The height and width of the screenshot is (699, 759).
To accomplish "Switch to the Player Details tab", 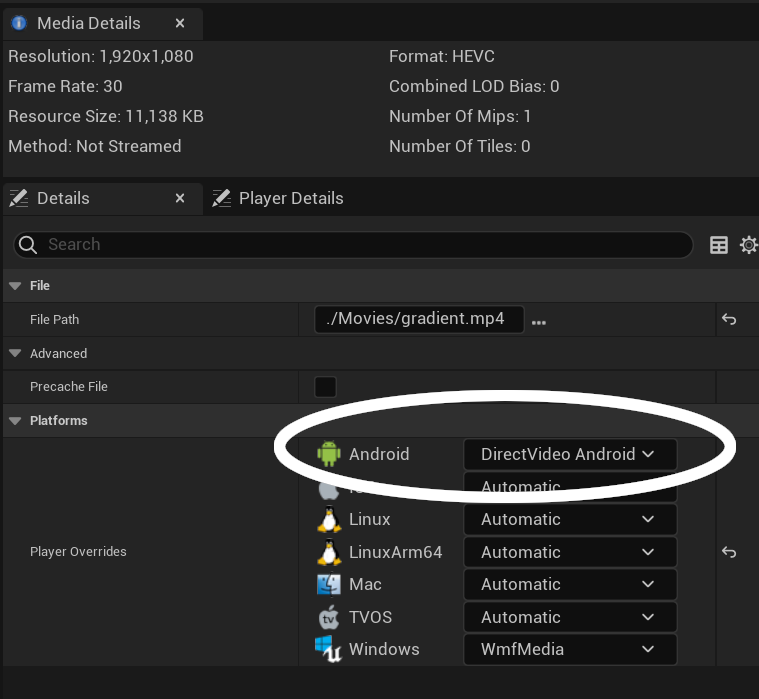I will 290,198.
